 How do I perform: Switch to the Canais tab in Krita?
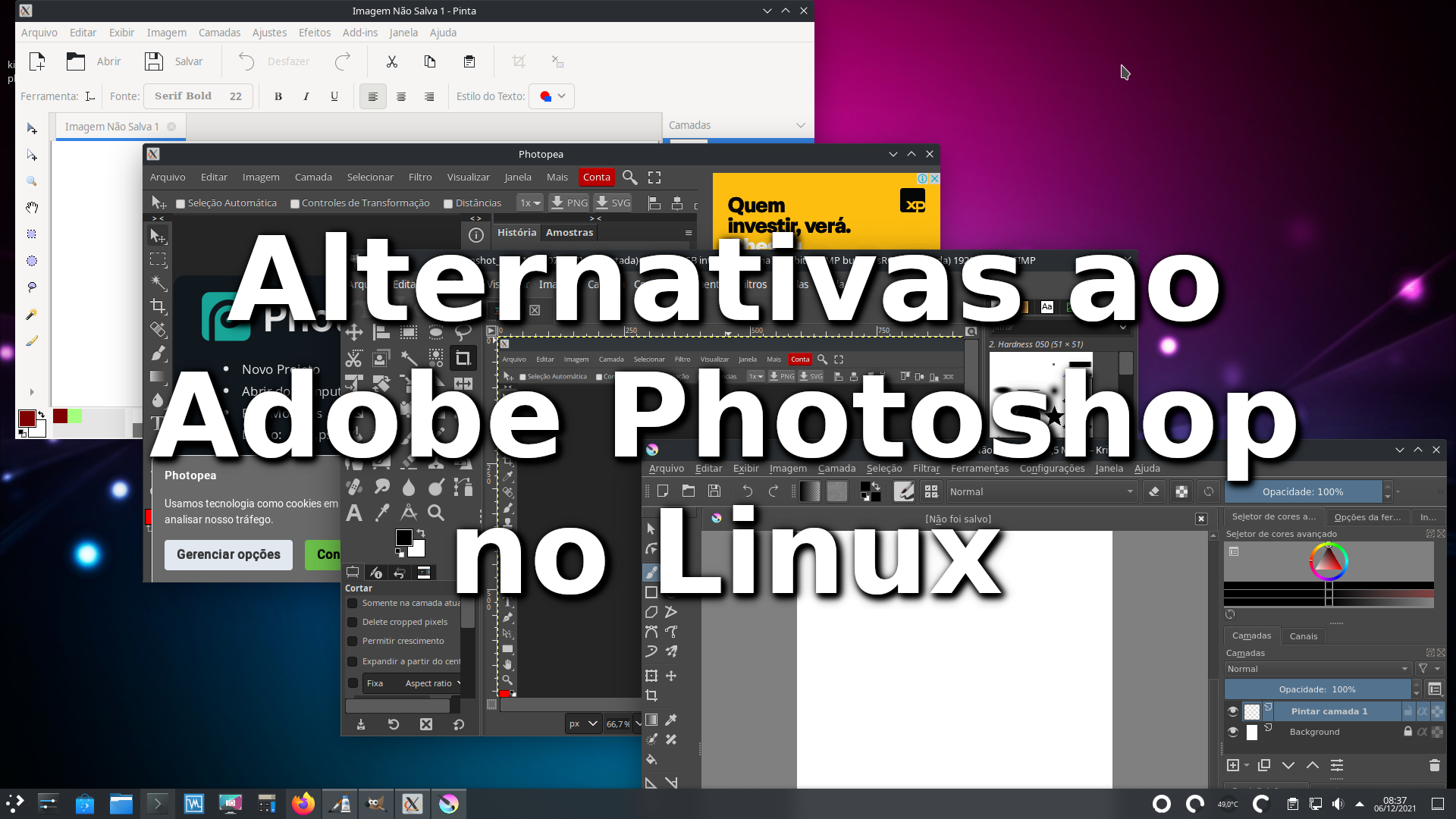tap(1304, 636)
